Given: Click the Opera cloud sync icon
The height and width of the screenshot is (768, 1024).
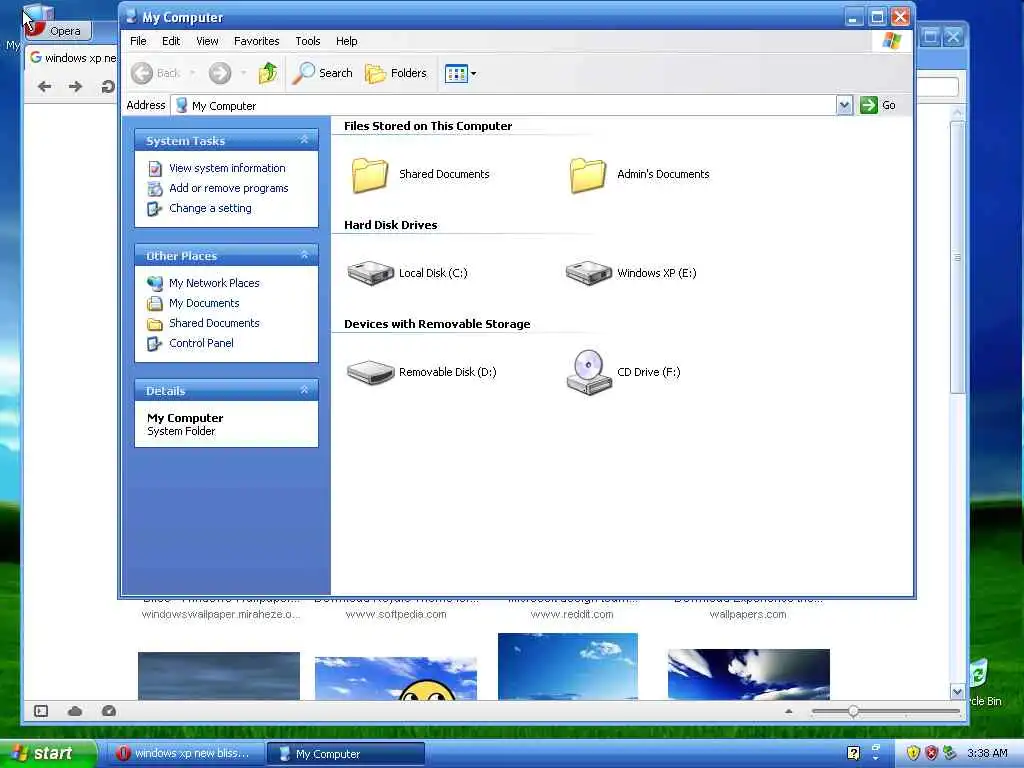Looking at the screenshot, I should click(x=75, y=711).
